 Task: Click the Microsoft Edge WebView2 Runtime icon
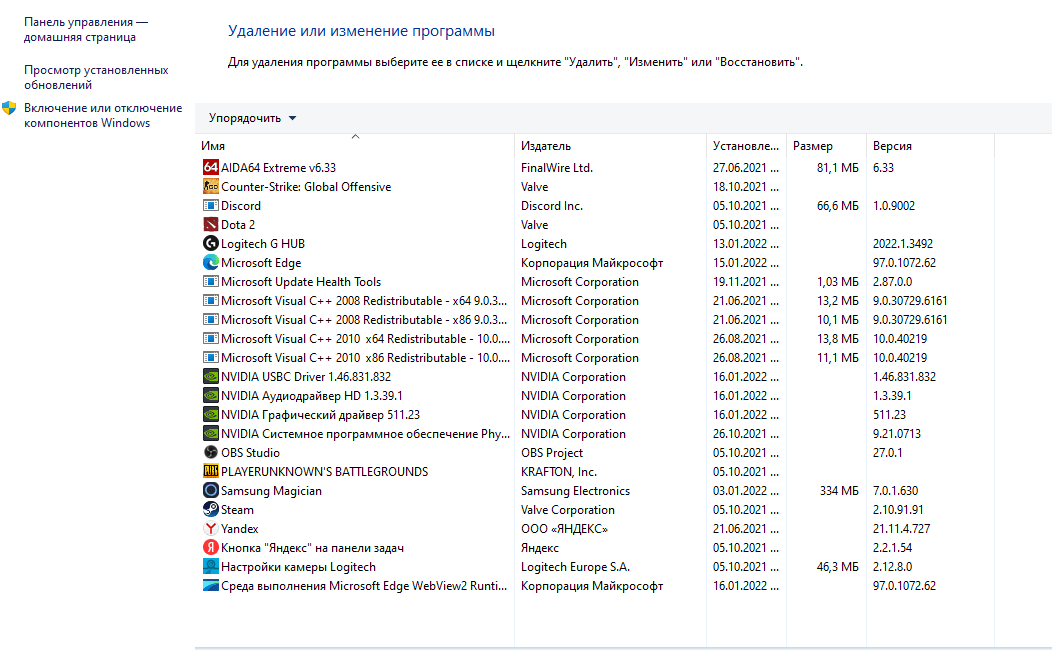tap(211, 585)
